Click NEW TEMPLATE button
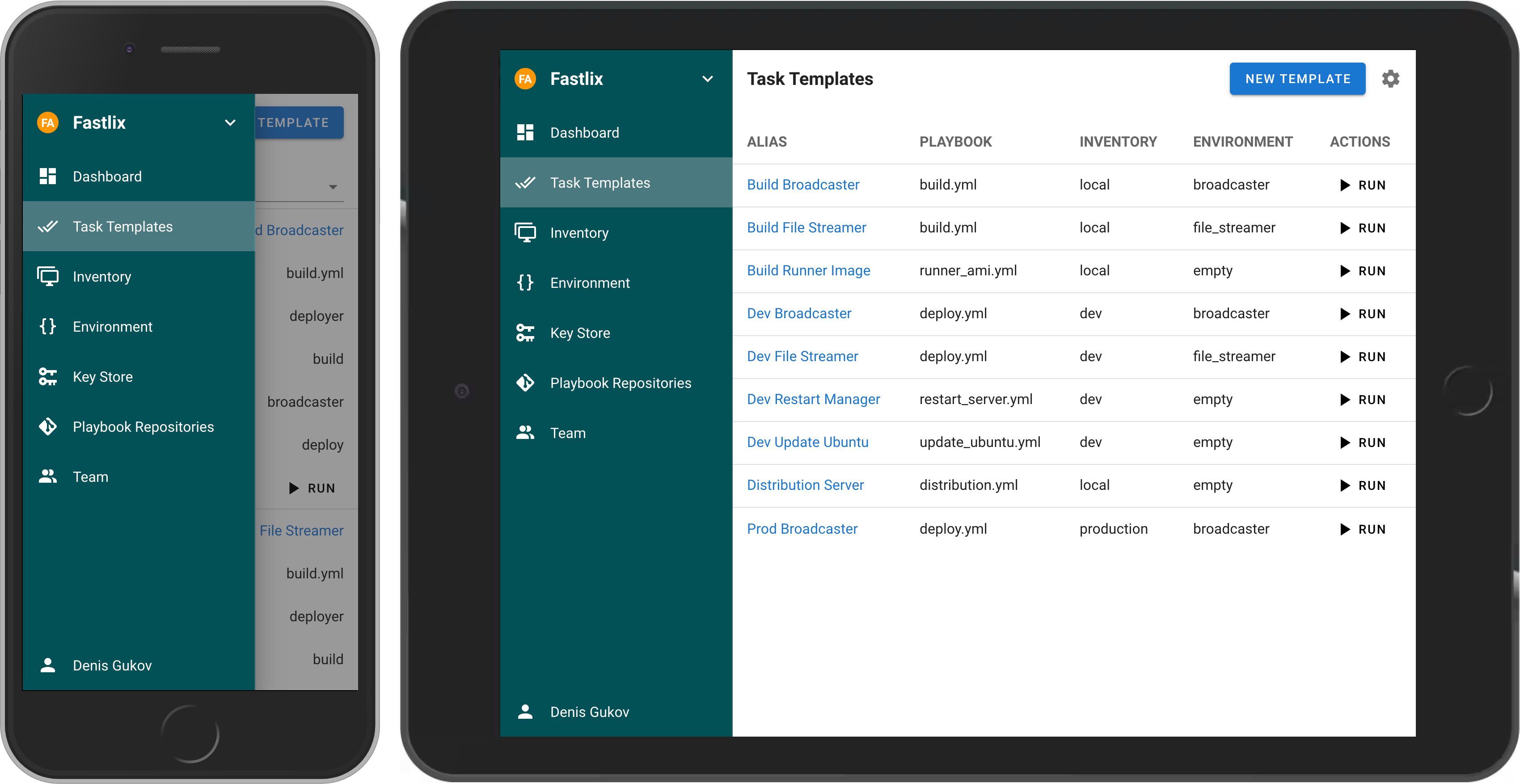 click(1298, 78)
